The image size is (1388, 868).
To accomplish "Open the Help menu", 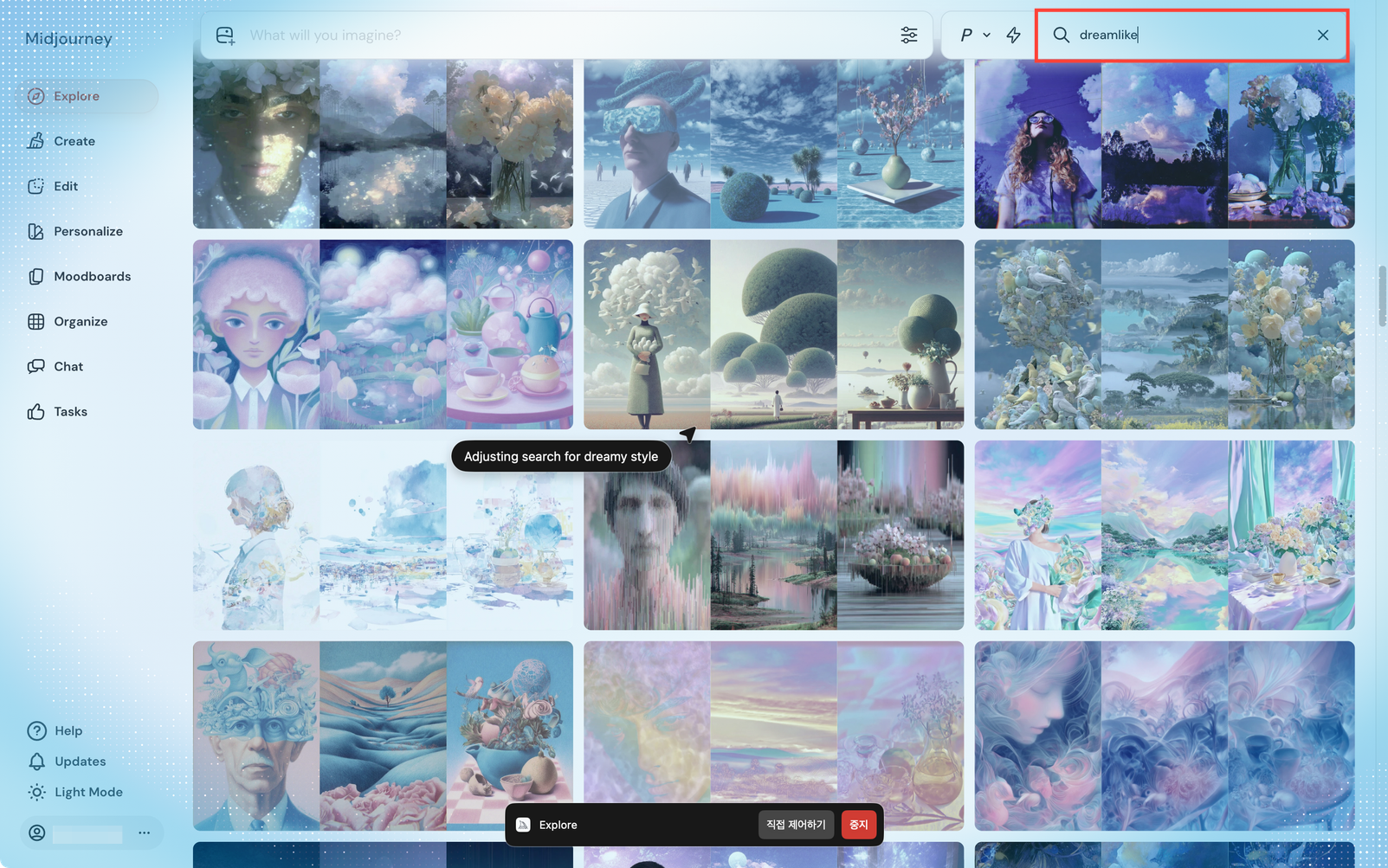I will pyautogui.click(x=68, y=730).
